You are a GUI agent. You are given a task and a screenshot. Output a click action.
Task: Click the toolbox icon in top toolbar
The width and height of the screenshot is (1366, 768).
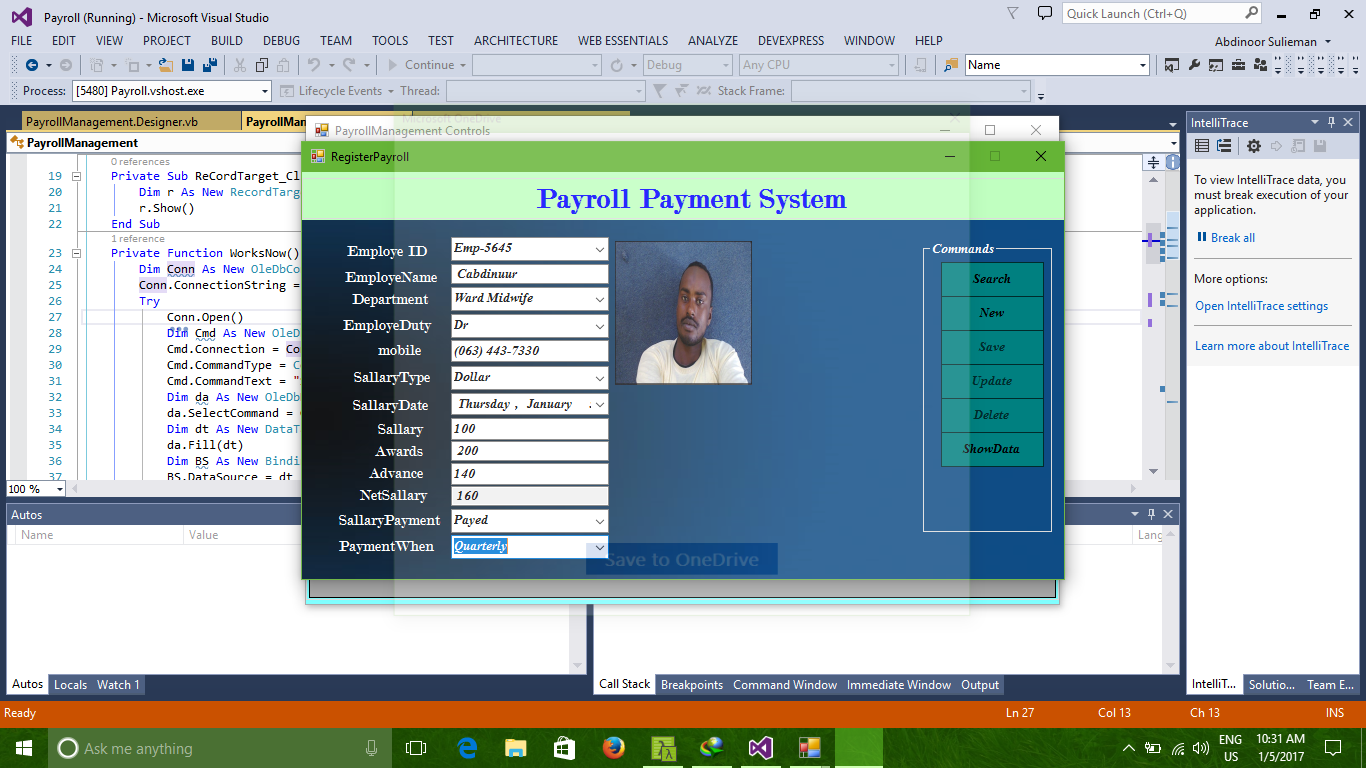(1238, 65)
